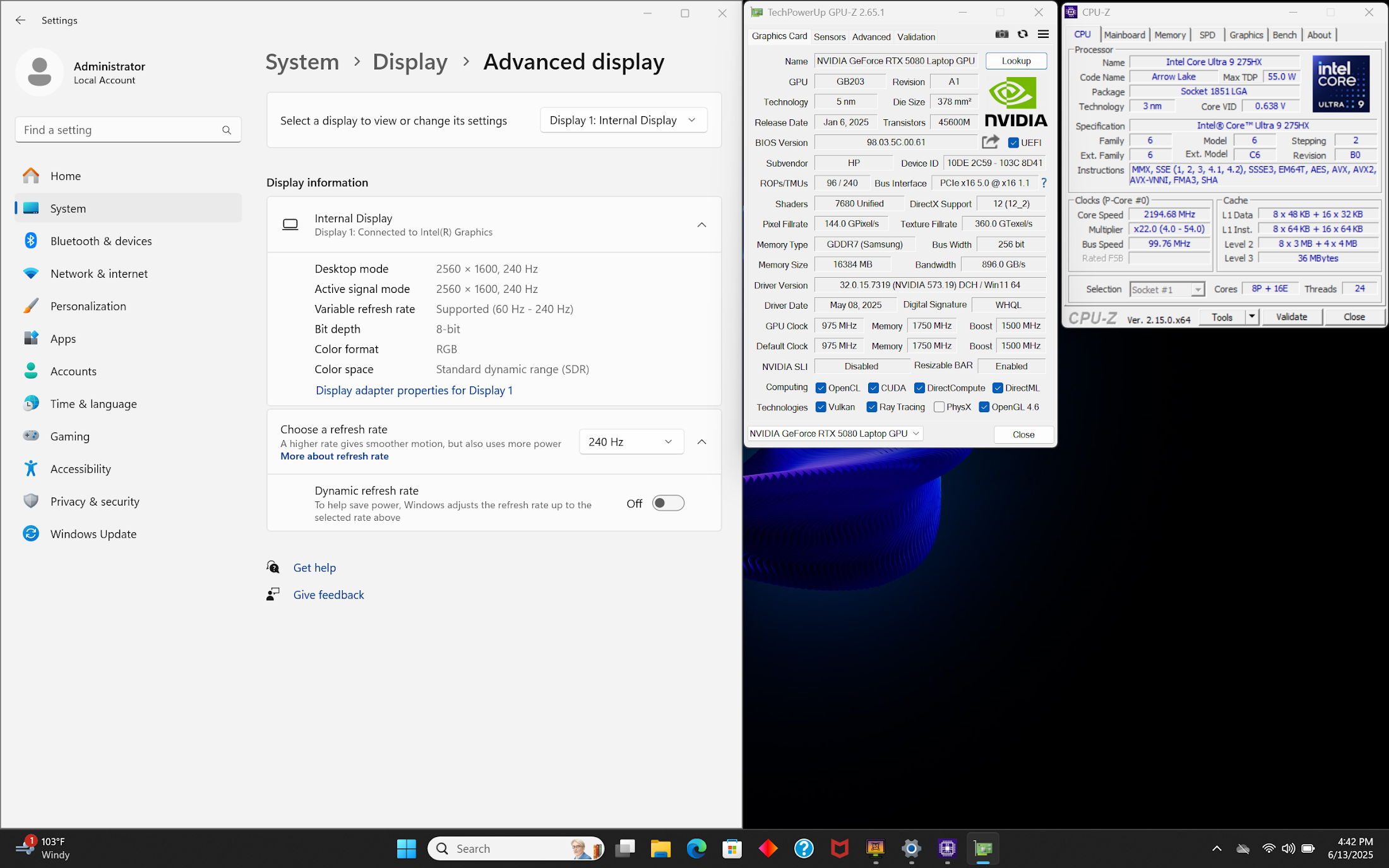Click the Tools button in CPU-Z

1222,316
